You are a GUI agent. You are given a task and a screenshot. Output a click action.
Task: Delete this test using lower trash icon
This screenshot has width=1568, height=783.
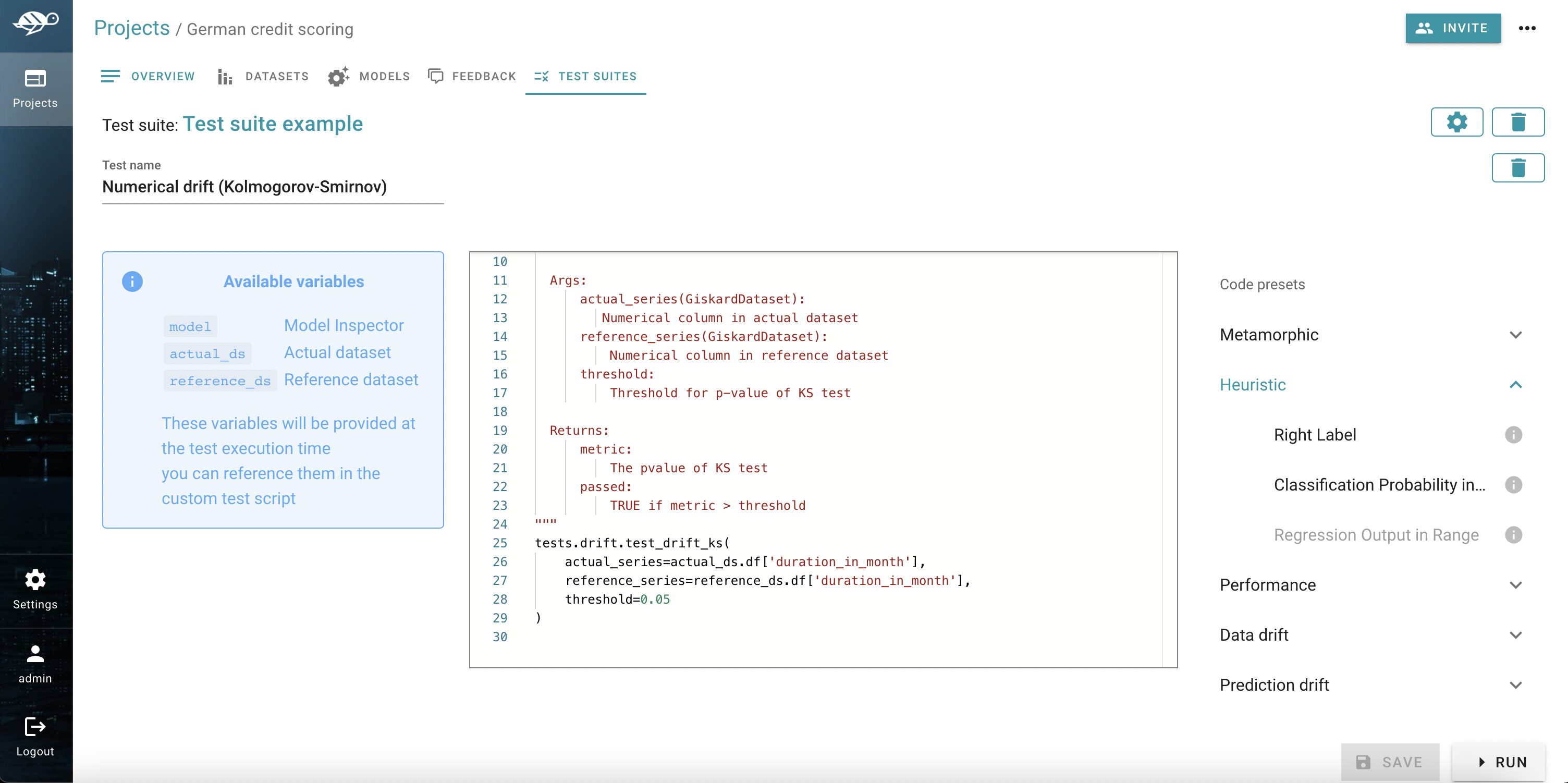coord(1517,168)
